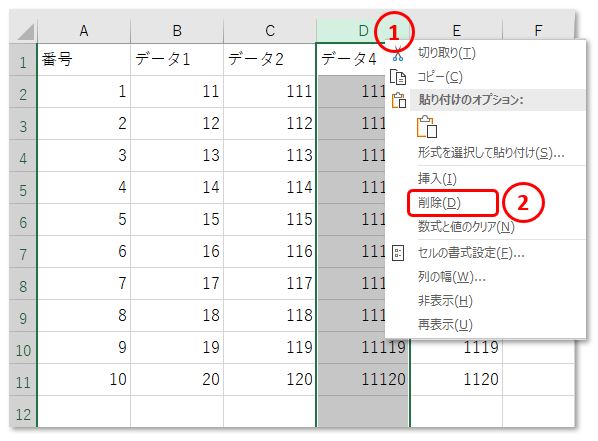Select 非表示(H) to hide column

click(445, 301)
